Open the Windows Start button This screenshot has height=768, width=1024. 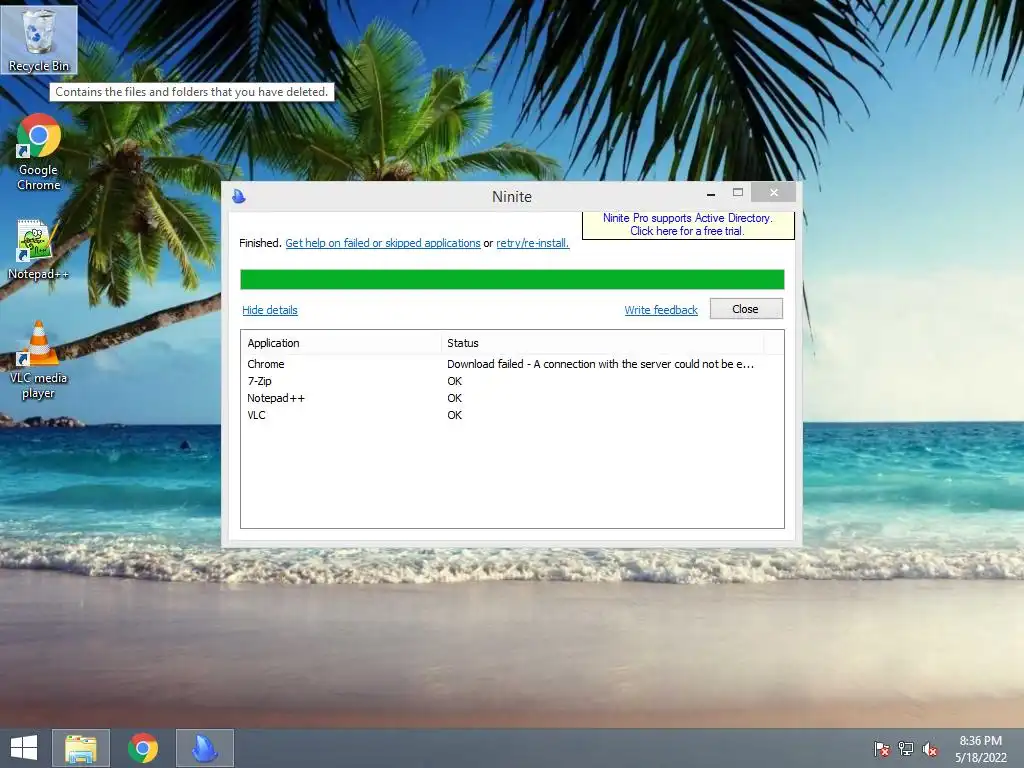coord(24,748)
